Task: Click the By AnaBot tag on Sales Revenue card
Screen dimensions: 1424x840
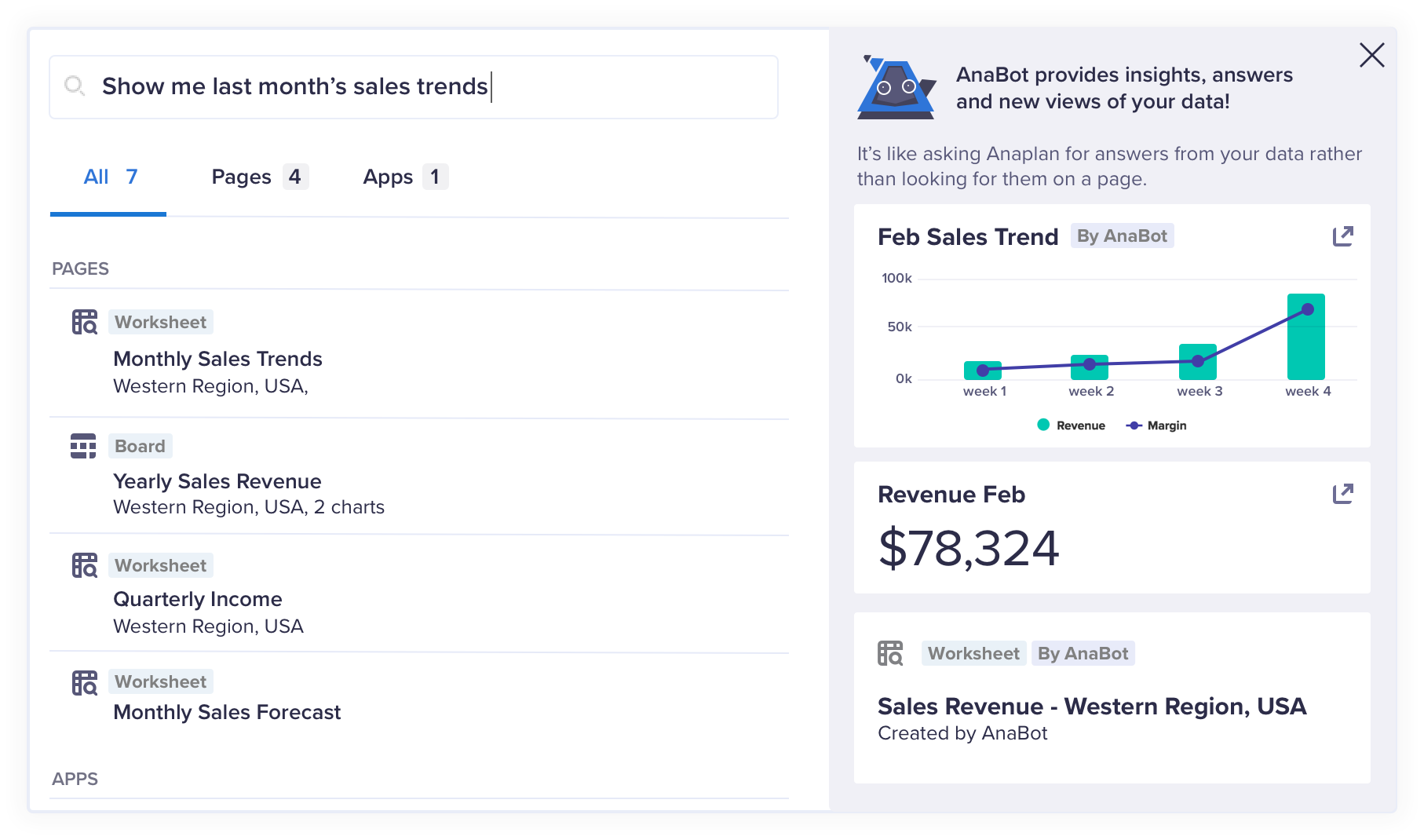Action: click(x=1083, y=653)
